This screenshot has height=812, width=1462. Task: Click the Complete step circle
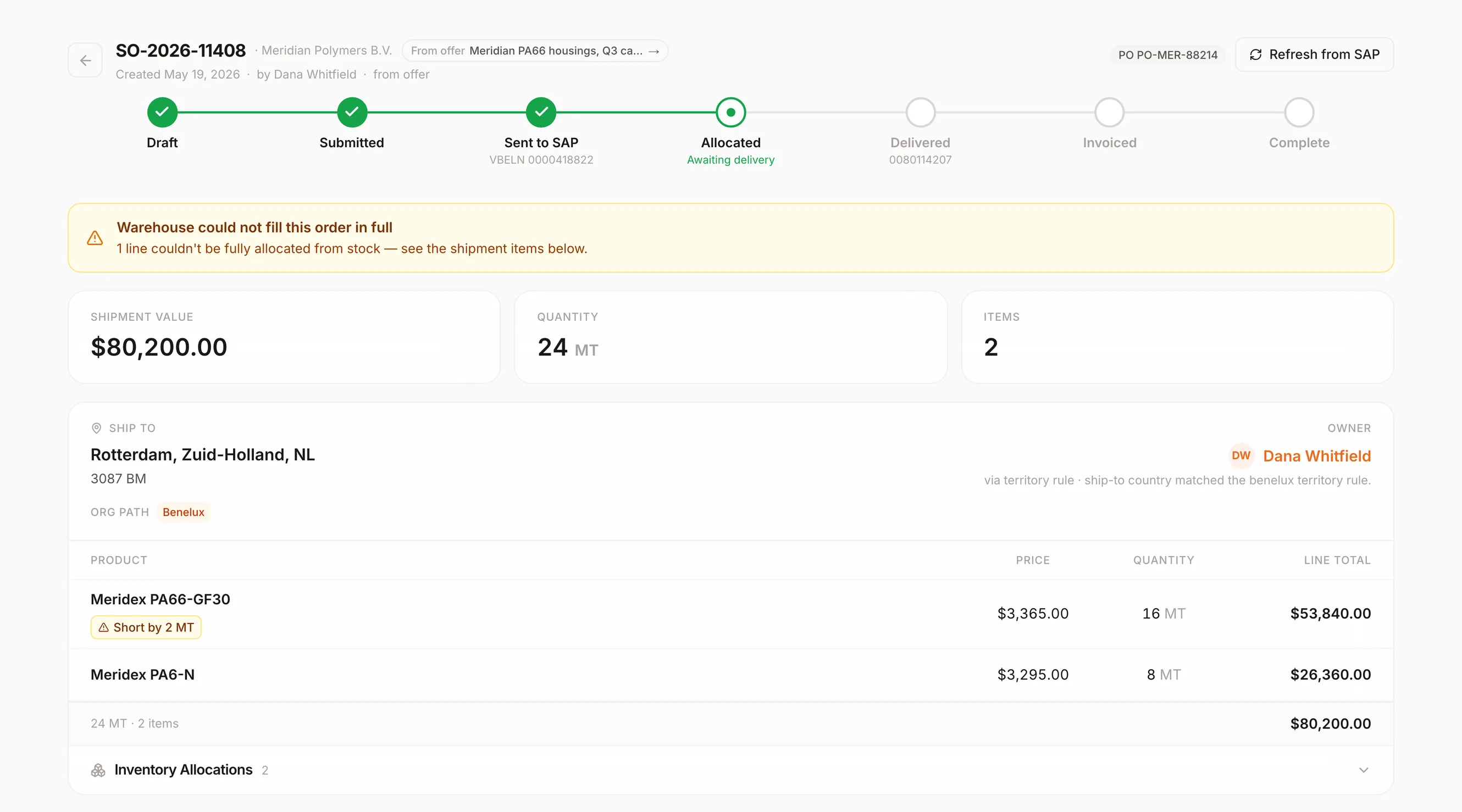[1299, 113]
